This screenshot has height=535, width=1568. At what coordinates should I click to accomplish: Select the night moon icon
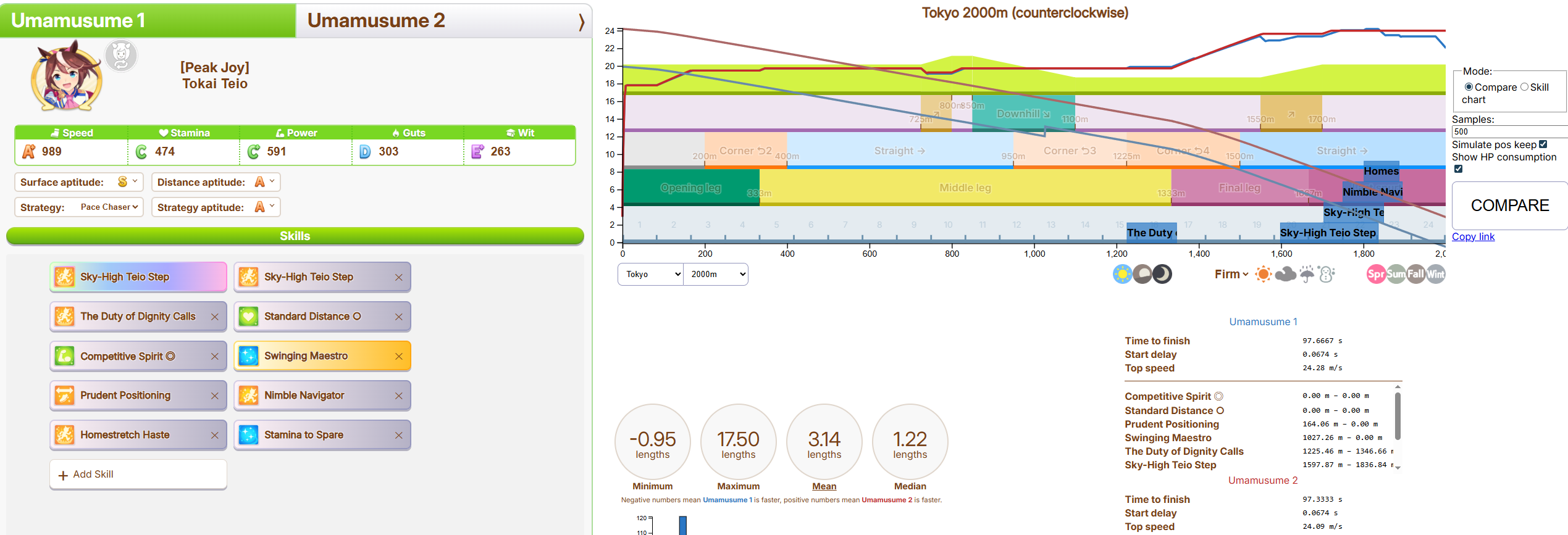tap(1162, 274)
